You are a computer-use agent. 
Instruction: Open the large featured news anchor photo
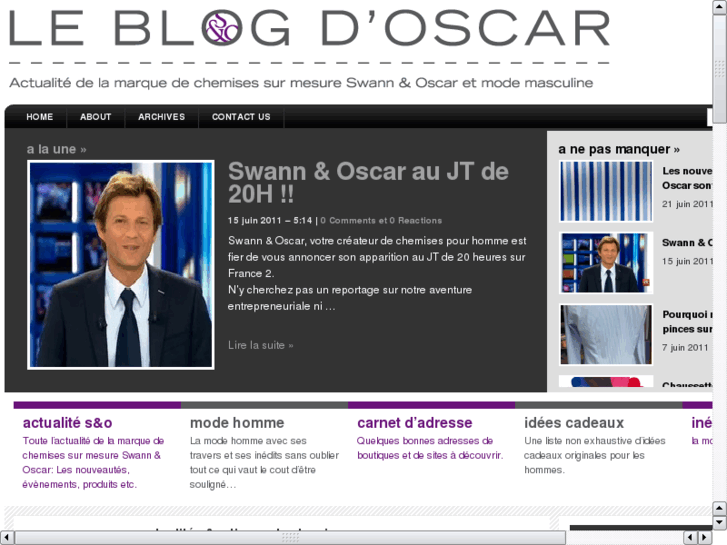pyautogui.click(x=121, y=264)
